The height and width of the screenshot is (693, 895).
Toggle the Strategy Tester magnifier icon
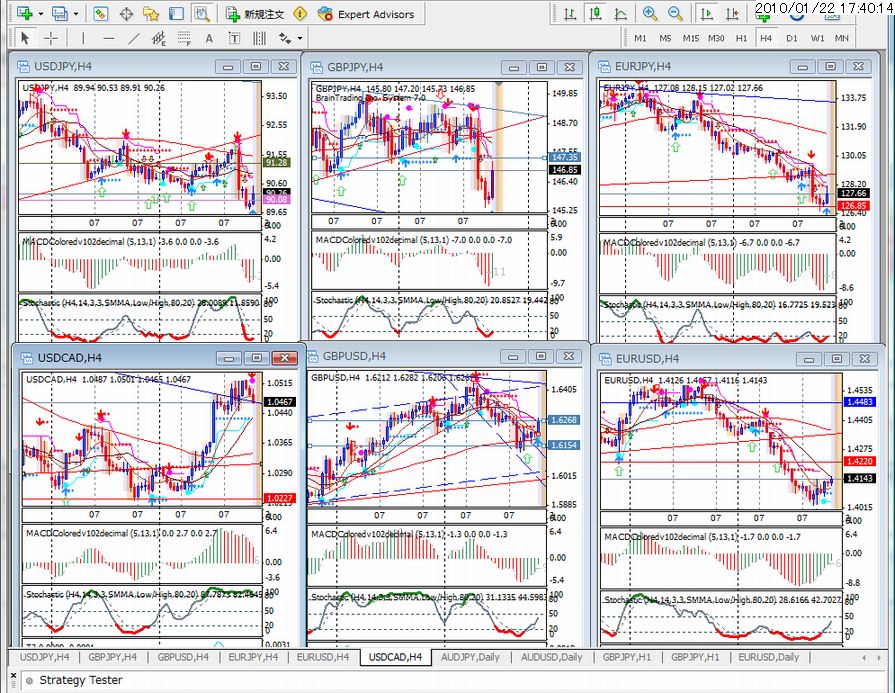pos(201,14)
